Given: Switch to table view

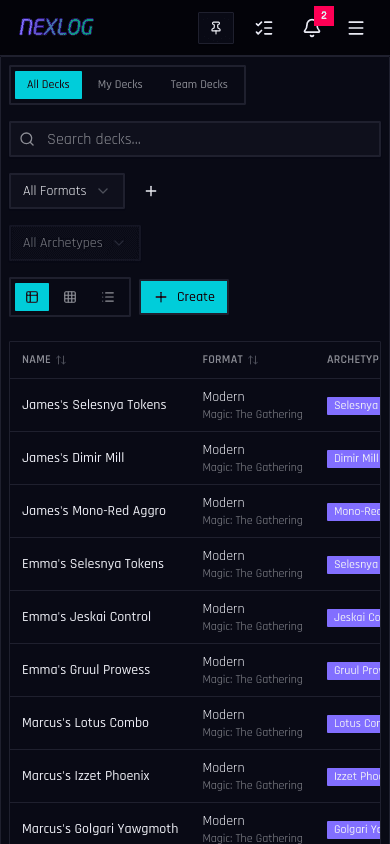Looking at the screenshot, I should (x=32, y=297).
